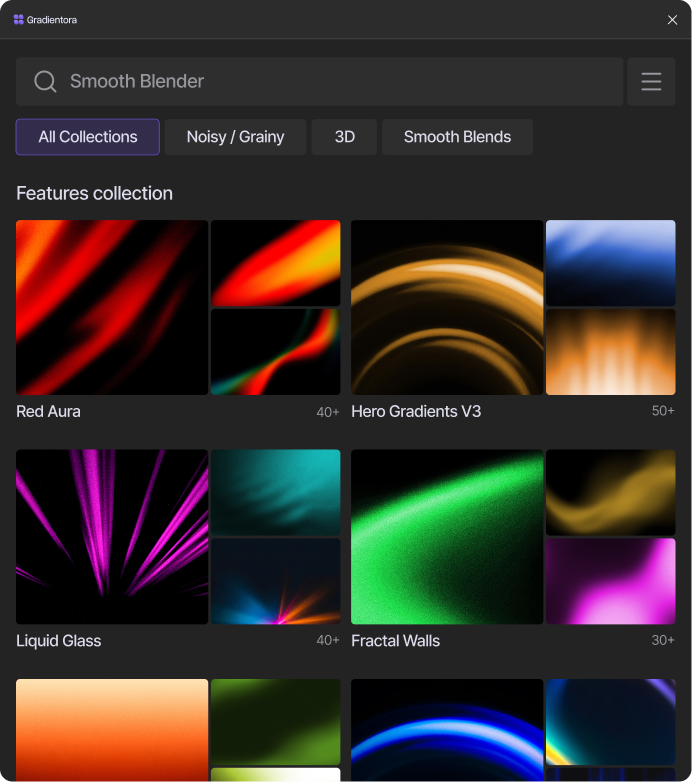
Task: Open the dark green gradient thumbnail
Action: [x=276, y=722]
